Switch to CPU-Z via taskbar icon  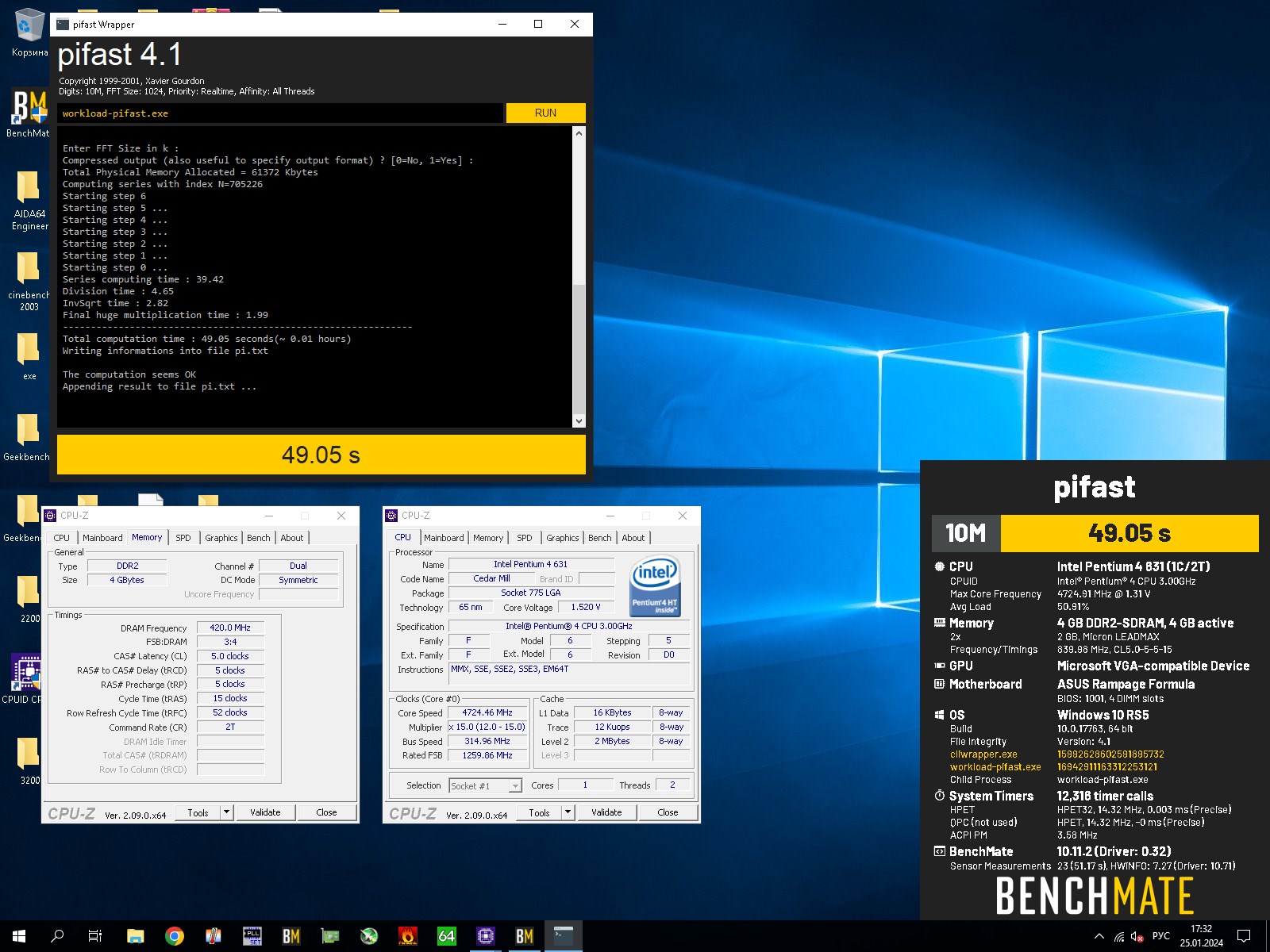[486, 936]
